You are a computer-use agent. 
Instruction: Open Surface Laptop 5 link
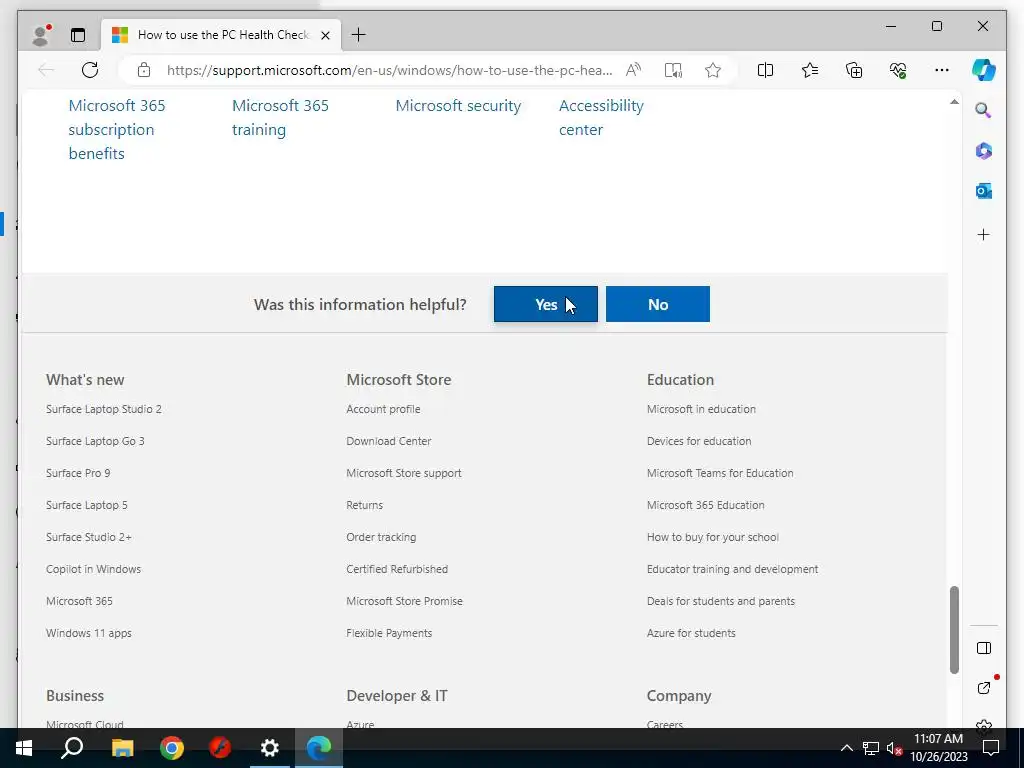pos(87,505)
